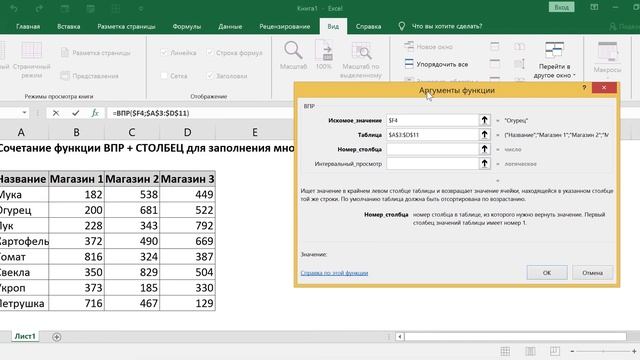Collapse dialog via Номер_столбца arrow button
Image resolution: width=640 pixels, height=360 pixels.
pos(484,149)
